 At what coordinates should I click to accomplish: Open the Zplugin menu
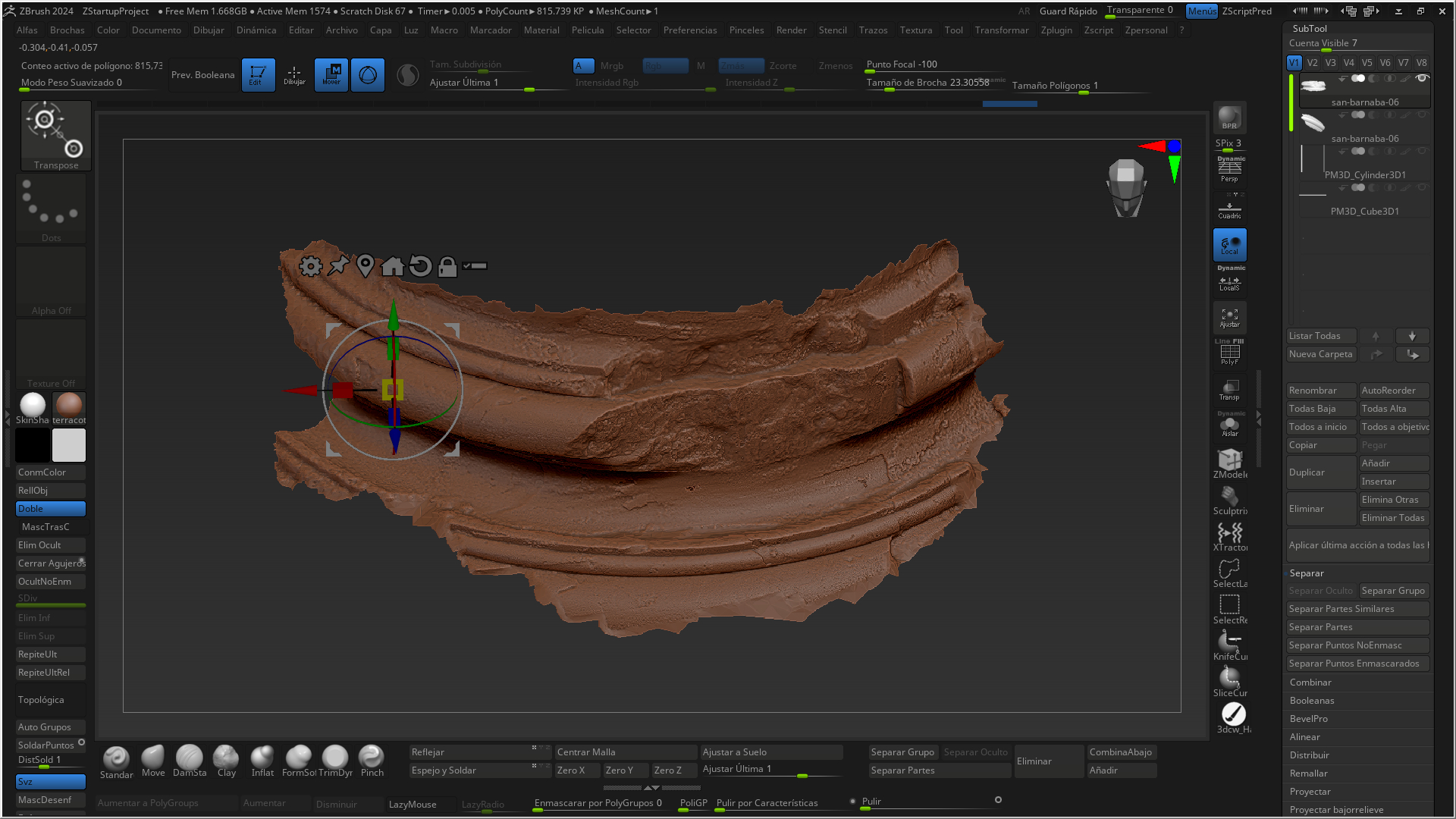tap(1056, 30)
